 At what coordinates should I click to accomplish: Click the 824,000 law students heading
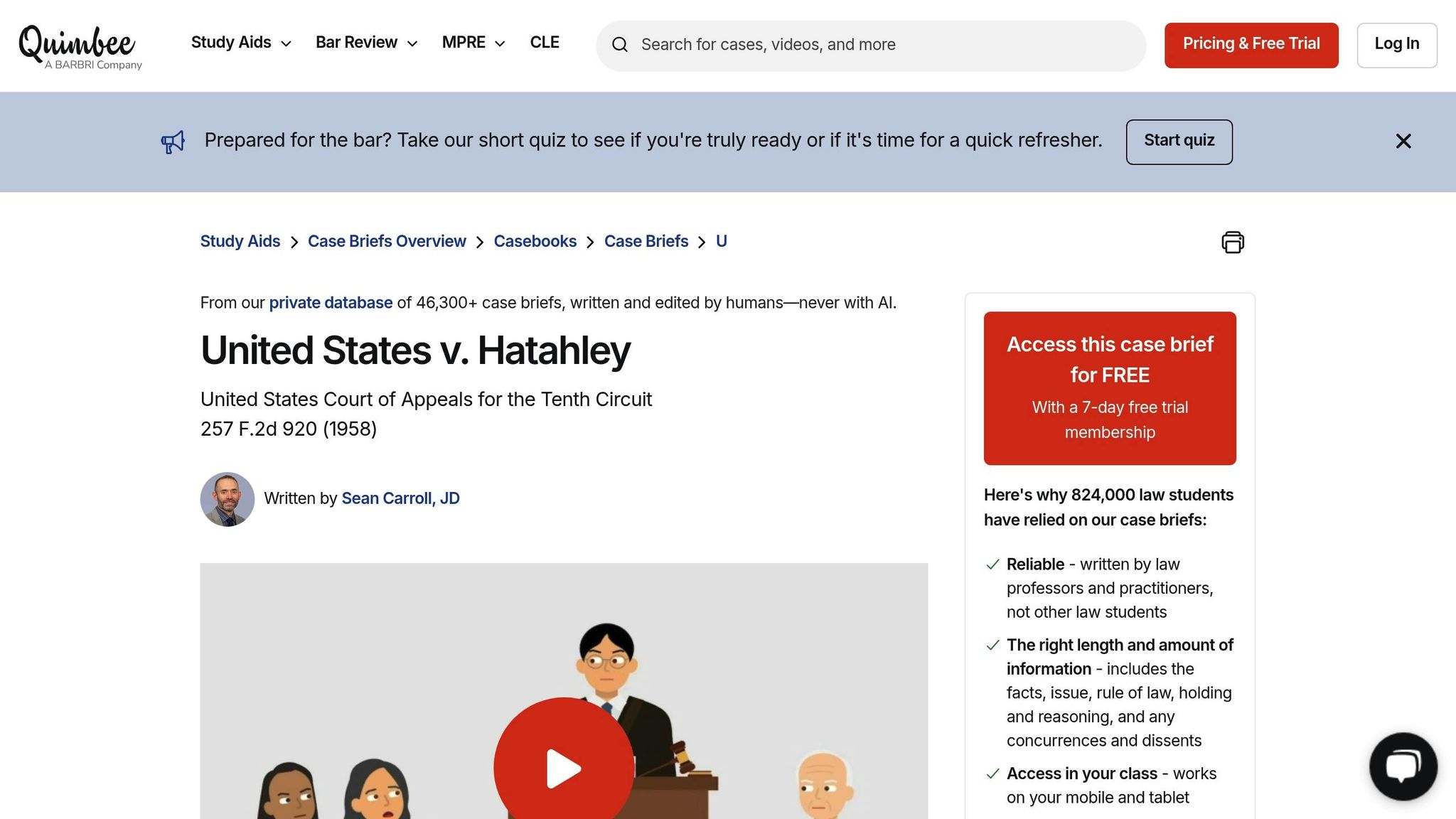tap(1108, 508)
